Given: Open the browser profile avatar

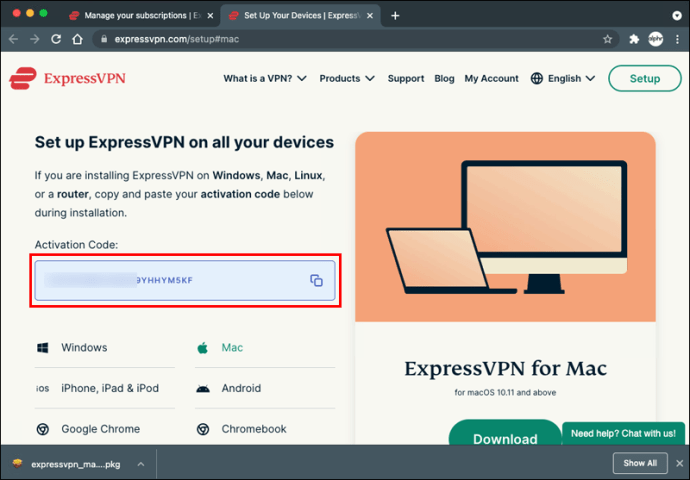Looking at the screenshot, I should pyautogui.click(x=655, y=39).
